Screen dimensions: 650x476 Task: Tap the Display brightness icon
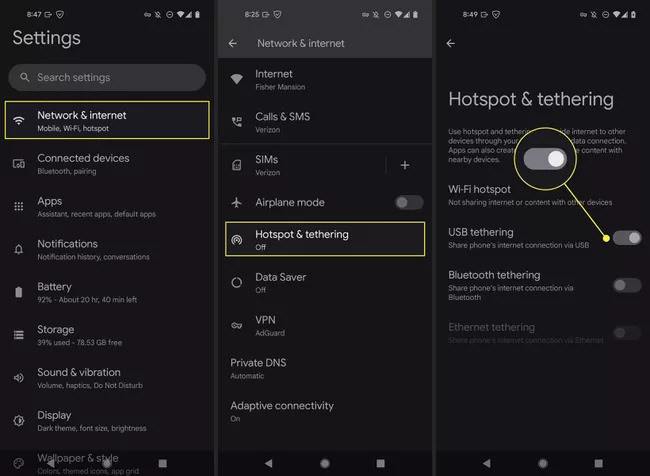[19, 421]
